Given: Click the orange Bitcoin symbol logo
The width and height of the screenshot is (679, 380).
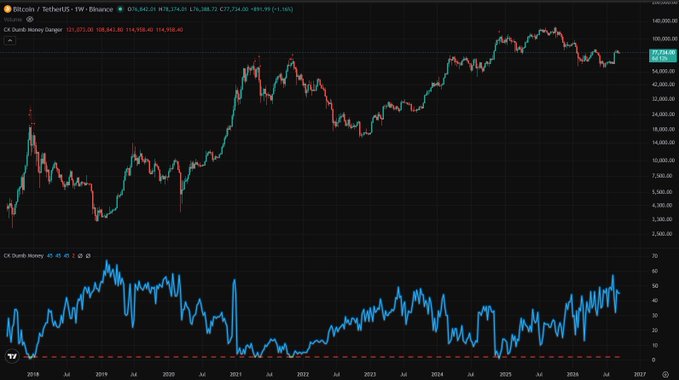Looking at the screenshot, I should [x=7, y=9].
